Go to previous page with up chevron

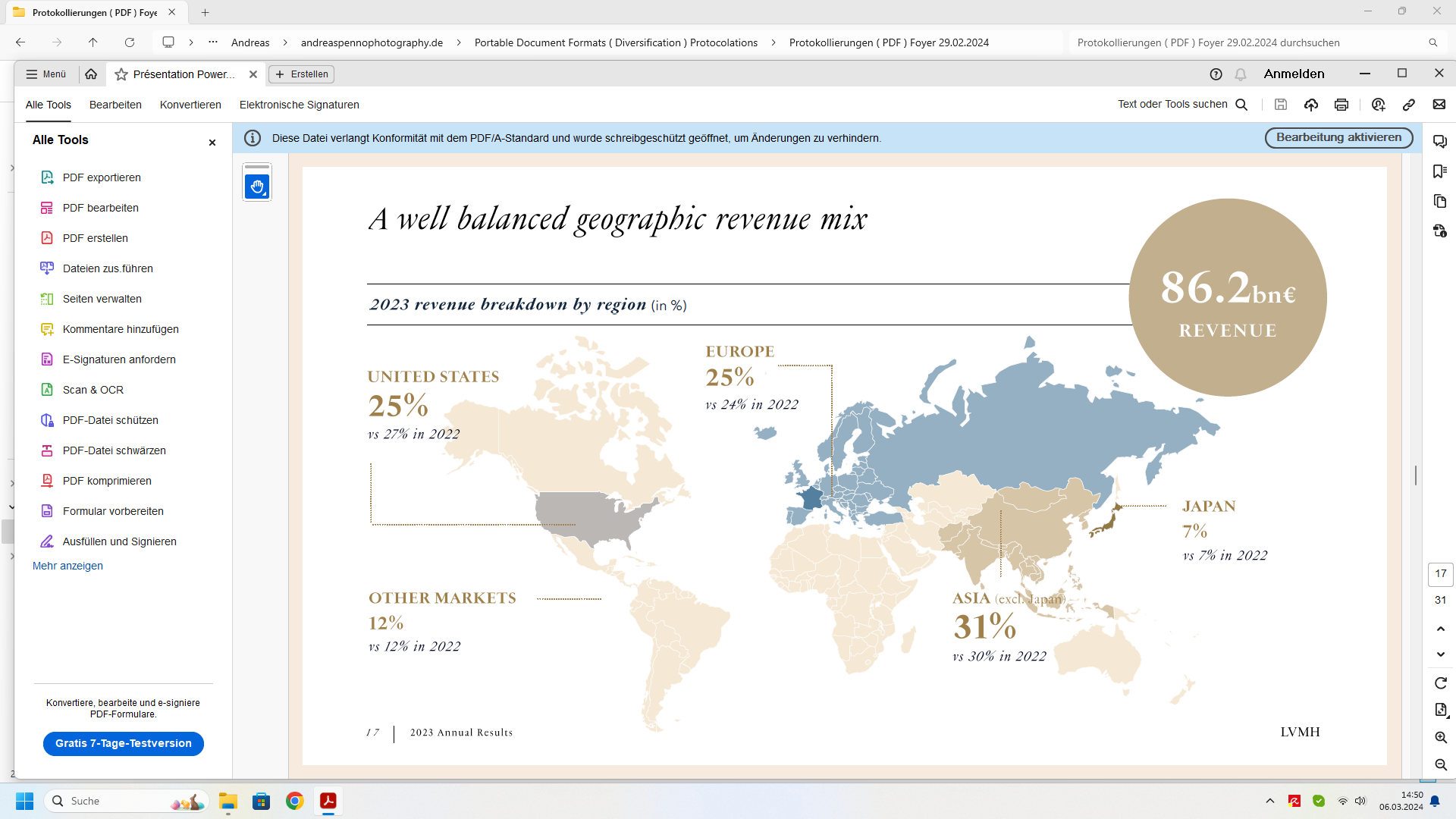point(1441,629)
